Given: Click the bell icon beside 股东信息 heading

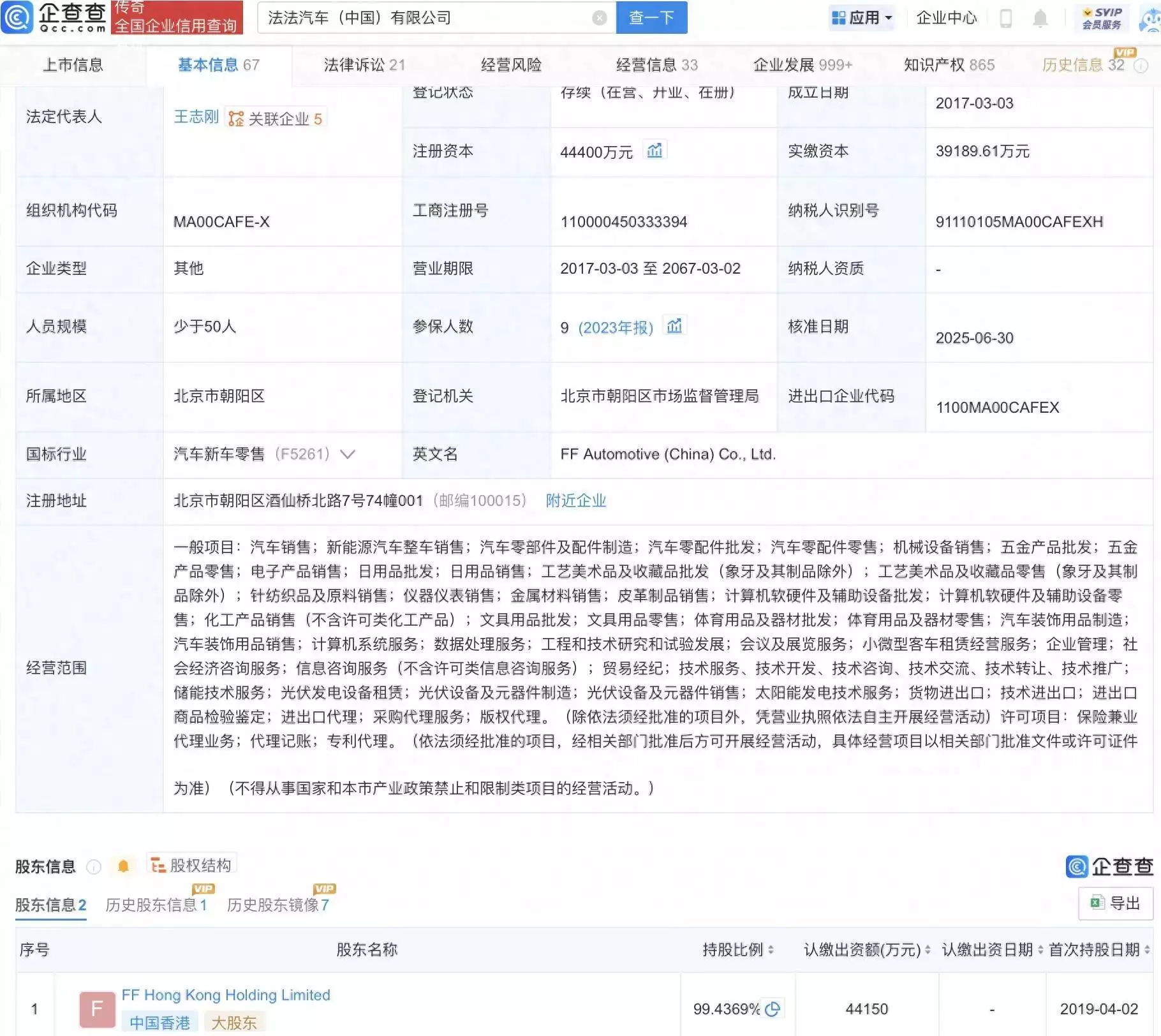Looking at the screenshot, I should pyautogui.click(x=124, y=866).
